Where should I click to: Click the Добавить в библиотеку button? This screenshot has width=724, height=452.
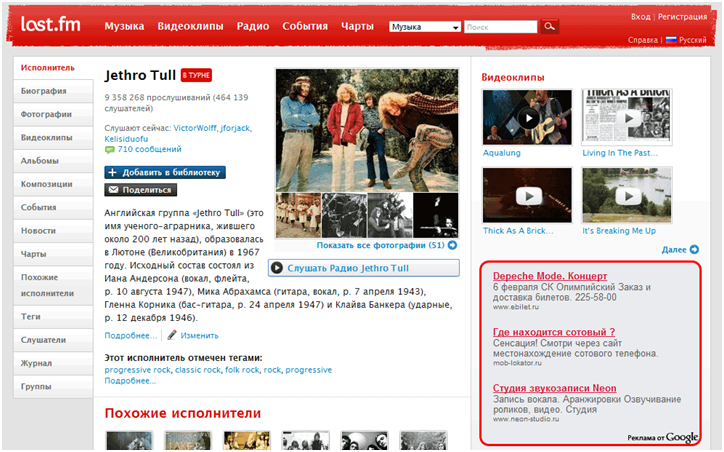click(165, 173)
